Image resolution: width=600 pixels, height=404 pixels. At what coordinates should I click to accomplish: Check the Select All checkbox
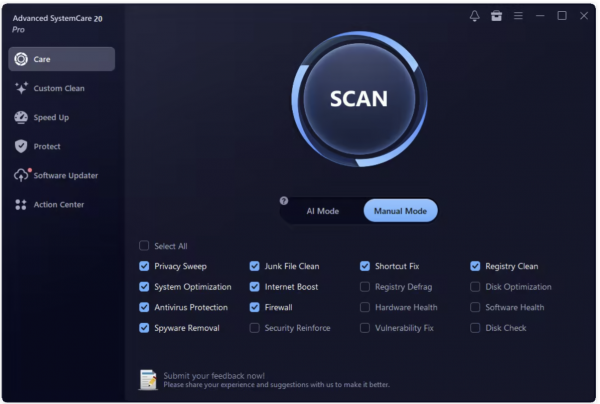(x=144, y=246)
